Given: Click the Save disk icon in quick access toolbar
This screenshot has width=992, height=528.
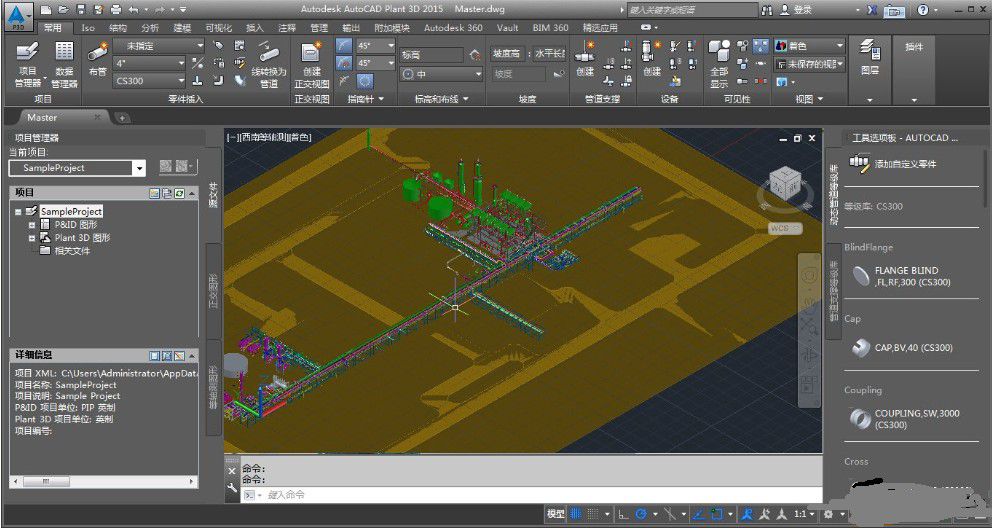Looking at the screenshot, I should tap(80, 10).
